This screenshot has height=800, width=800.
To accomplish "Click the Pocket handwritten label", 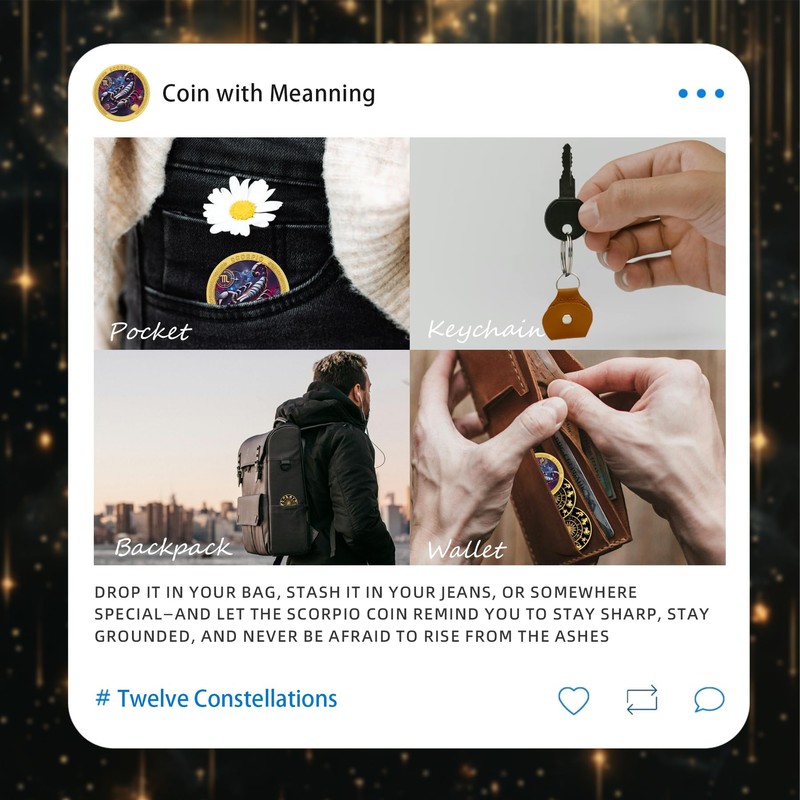I will pyautogui.click(x=151, y=332).
